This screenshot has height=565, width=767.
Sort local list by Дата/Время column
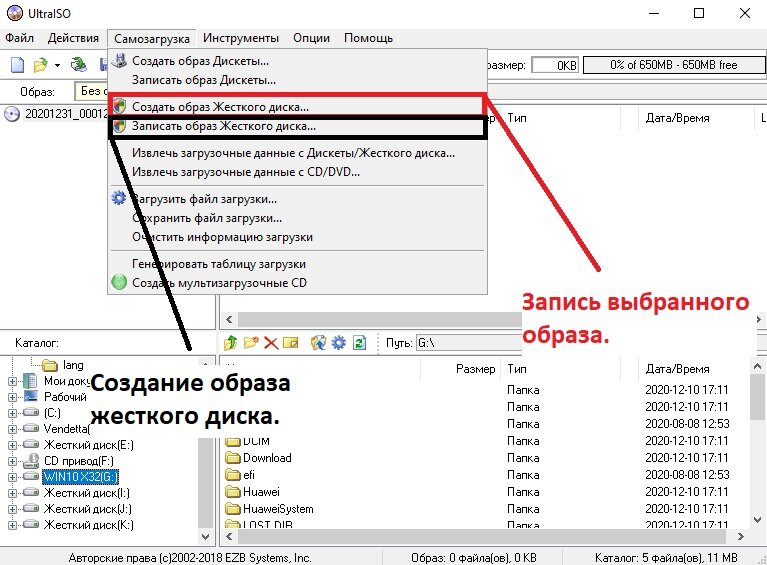tap(694, 369)
